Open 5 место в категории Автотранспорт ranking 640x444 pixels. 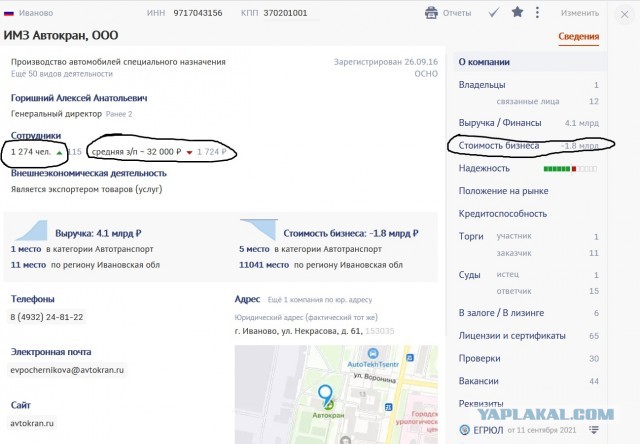coord(310,249)
